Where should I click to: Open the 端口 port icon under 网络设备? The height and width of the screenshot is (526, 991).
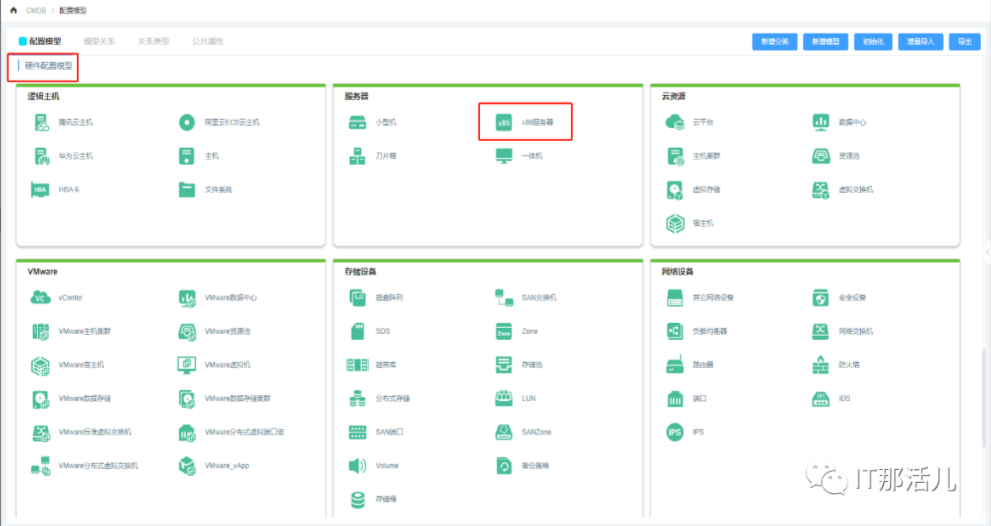click(675, 399)
